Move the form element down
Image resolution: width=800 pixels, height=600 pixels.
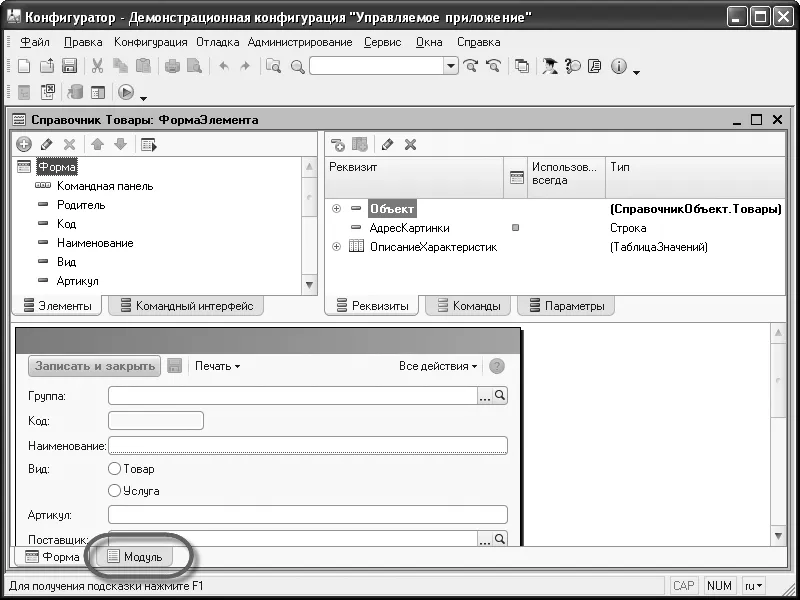click(120, 144)
